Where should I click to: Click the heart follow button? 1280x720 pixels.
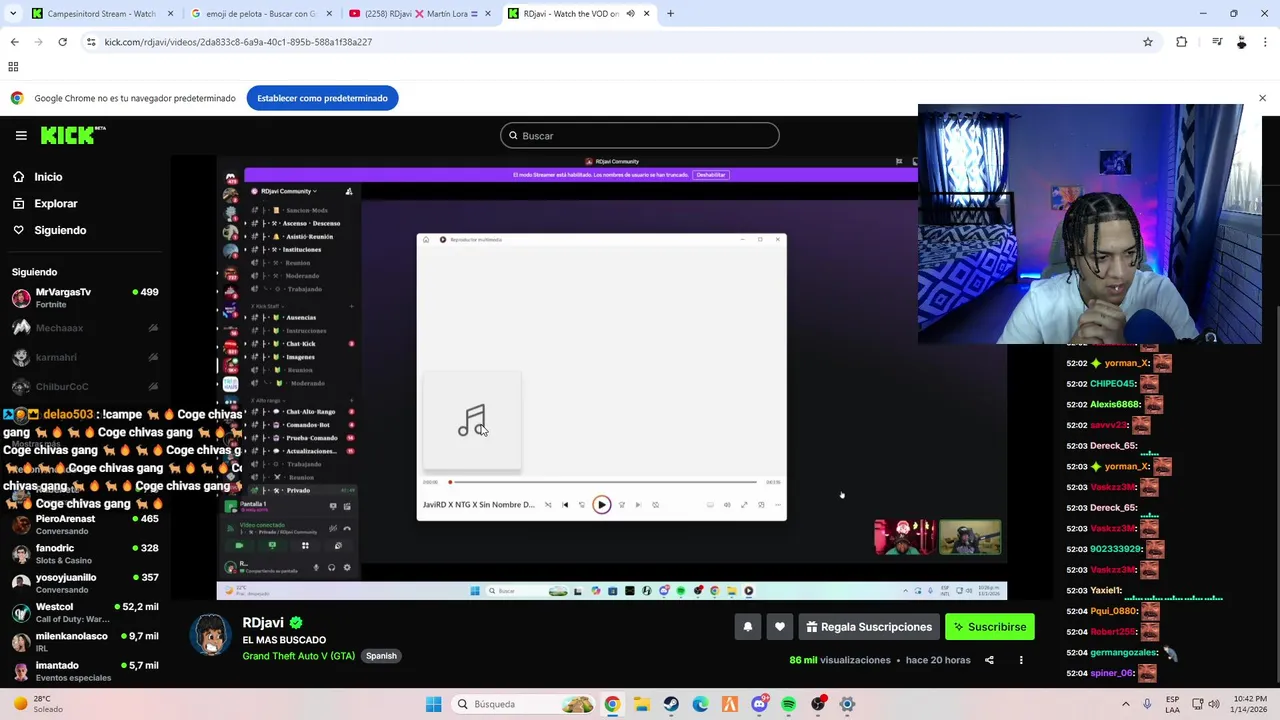(780, 627)
